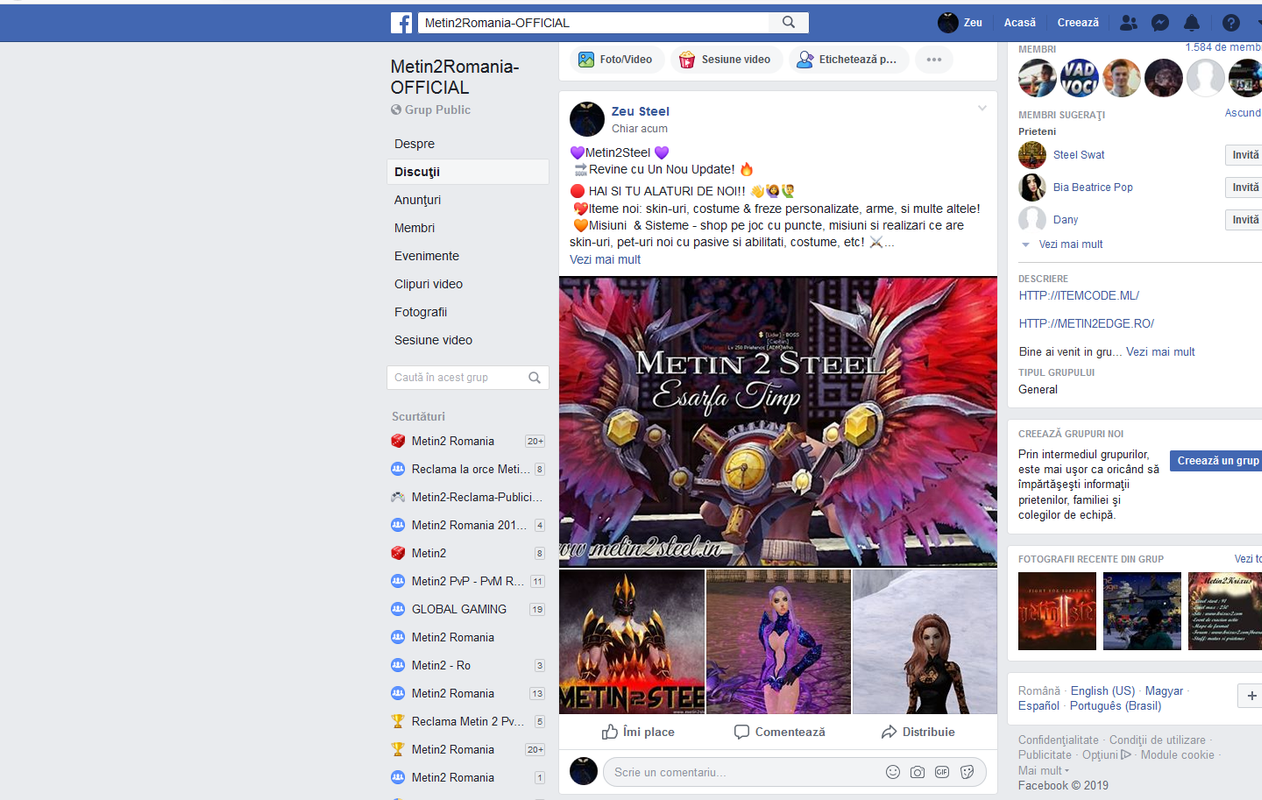
Task: Click the search magnifier button in top bar
Action: 789,22
